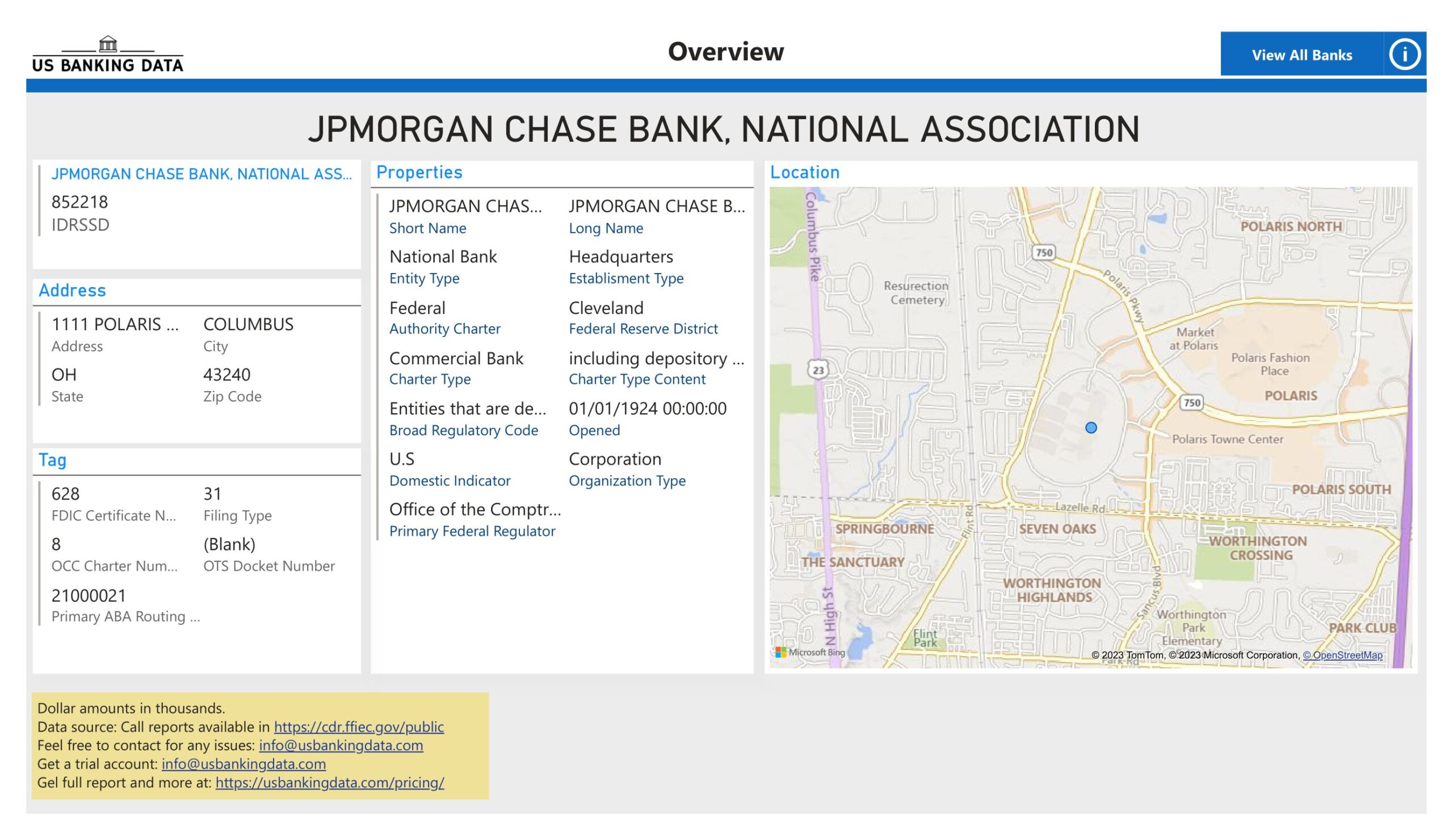1453x840 pixels.
Task: Click the SEVEN OAKS map label
Action: pyautogui.click(x=1057, y=528)
